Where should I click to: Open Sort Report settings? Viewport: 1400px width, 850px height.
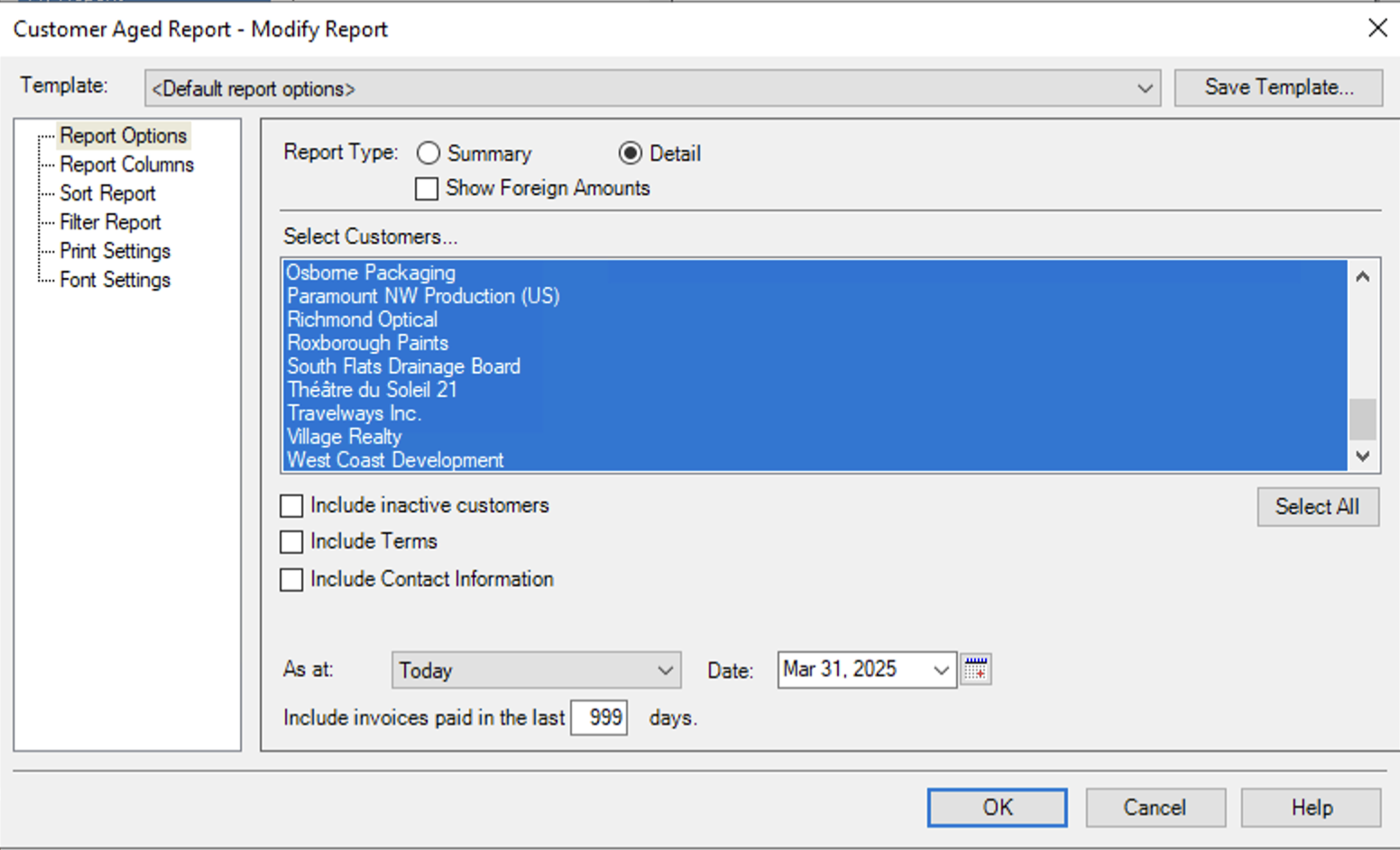[107, 194]
